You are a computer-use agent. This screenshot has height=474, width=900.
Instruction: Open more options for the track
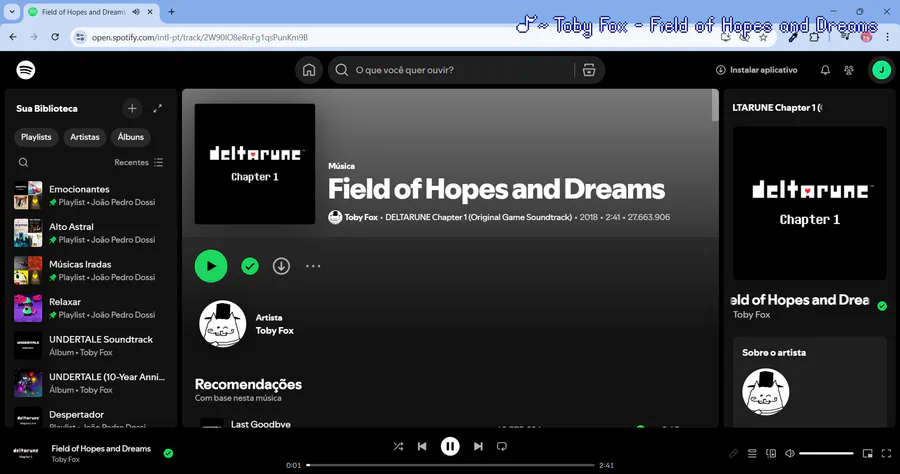point(313,266)
